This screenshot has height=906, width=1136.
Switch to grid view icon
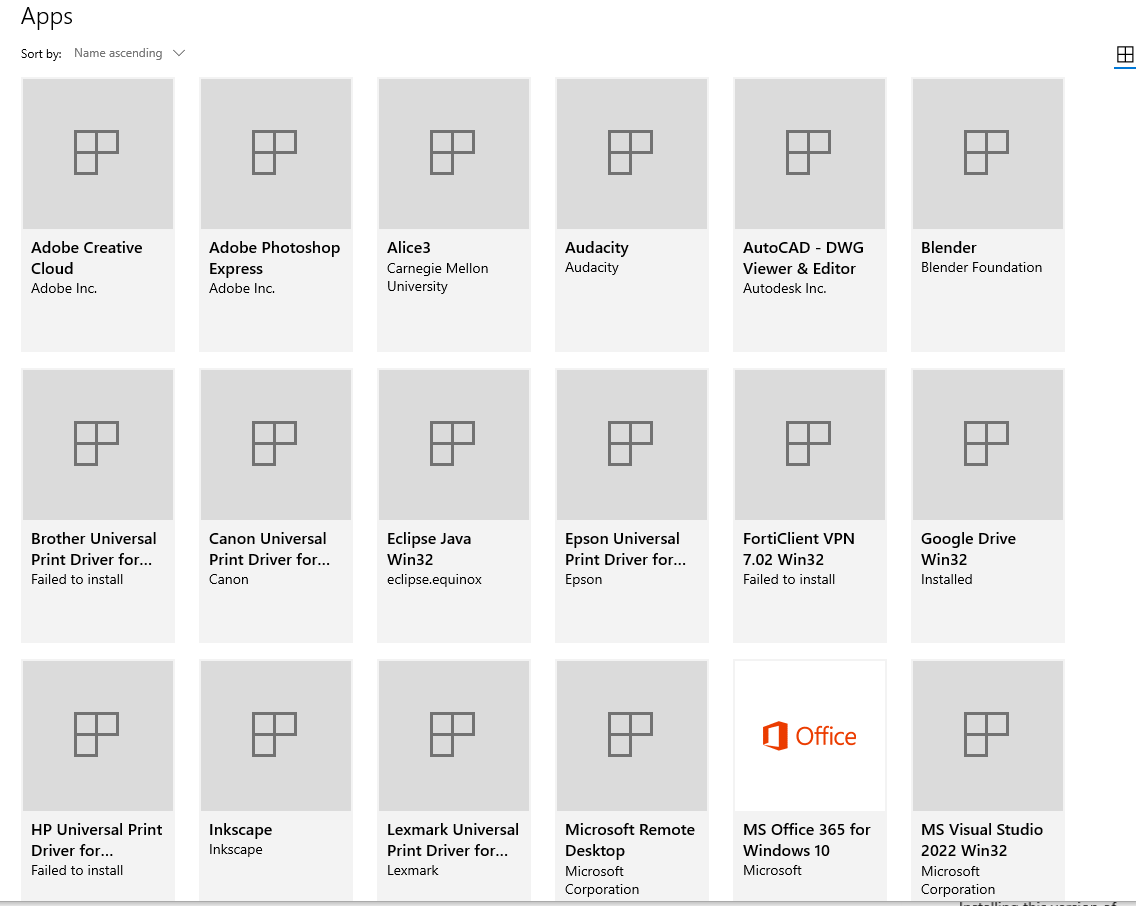[x=1124, y=54]
